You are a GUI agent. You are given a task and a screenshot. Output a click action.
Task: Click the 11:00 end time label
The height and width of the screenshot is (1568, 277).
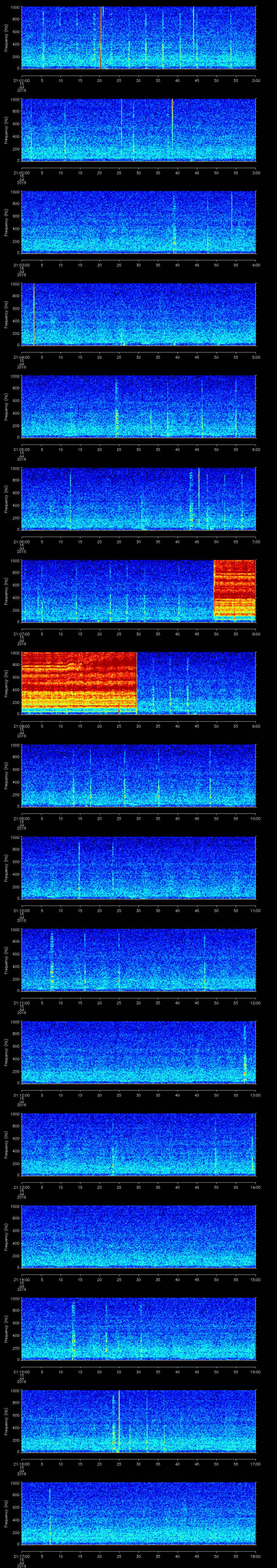click(x=255, y=910)
